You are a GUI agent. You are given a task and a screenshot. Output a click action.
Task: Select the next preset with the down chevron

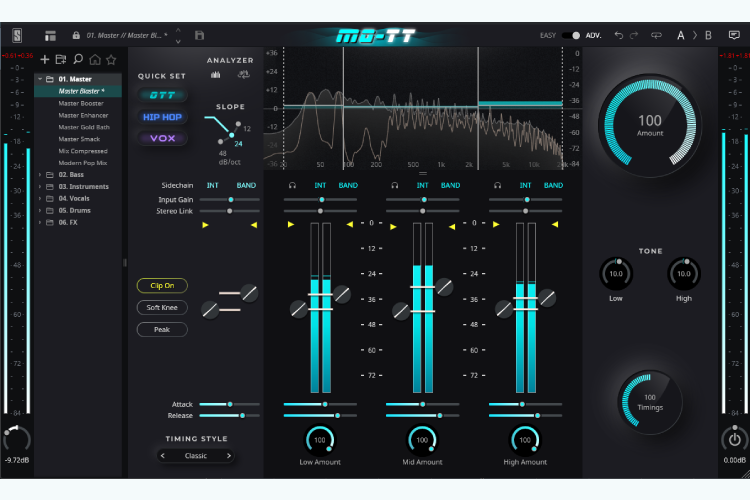(178, 41)
